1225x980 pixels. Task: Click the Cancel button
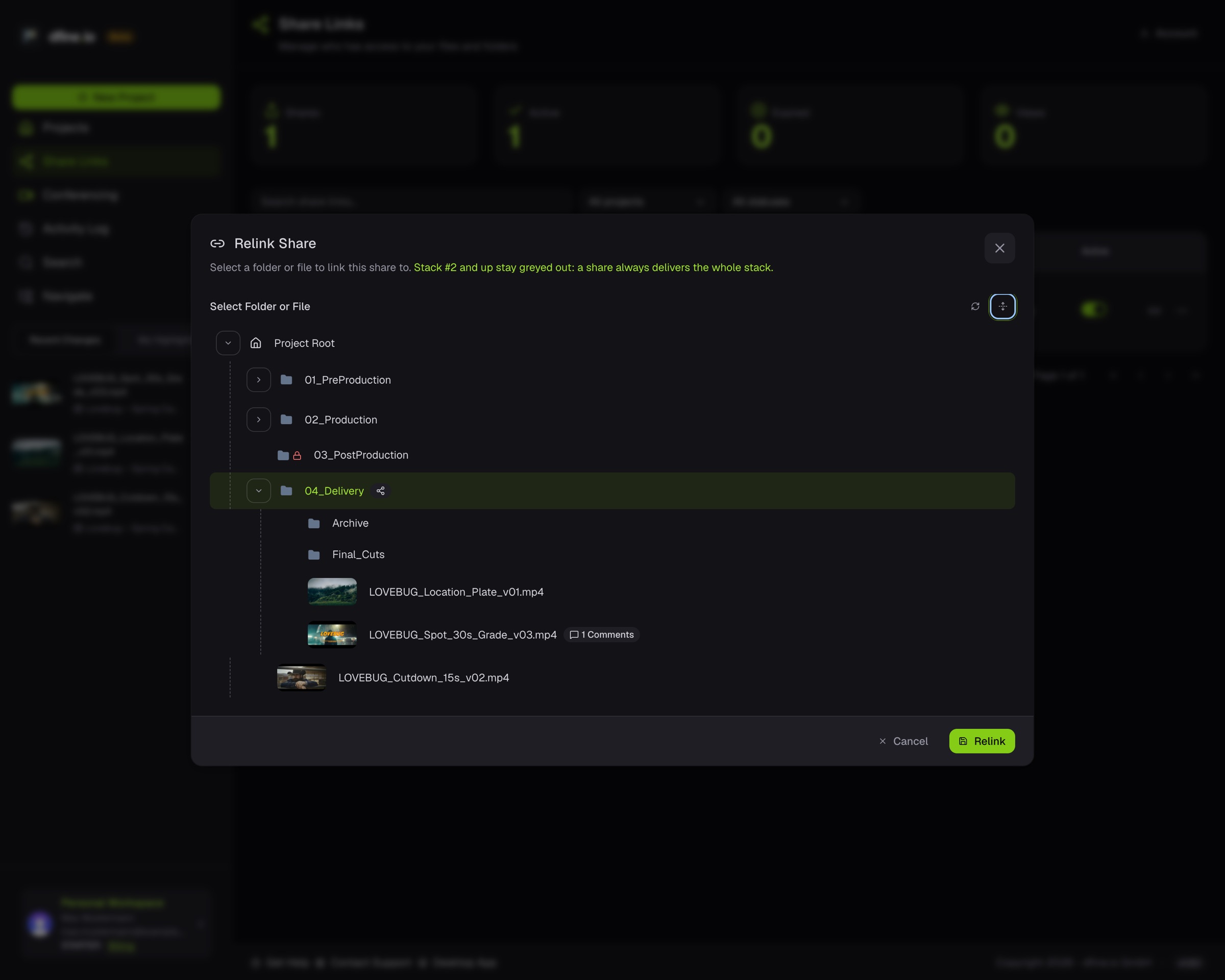(x=903, y=741)
